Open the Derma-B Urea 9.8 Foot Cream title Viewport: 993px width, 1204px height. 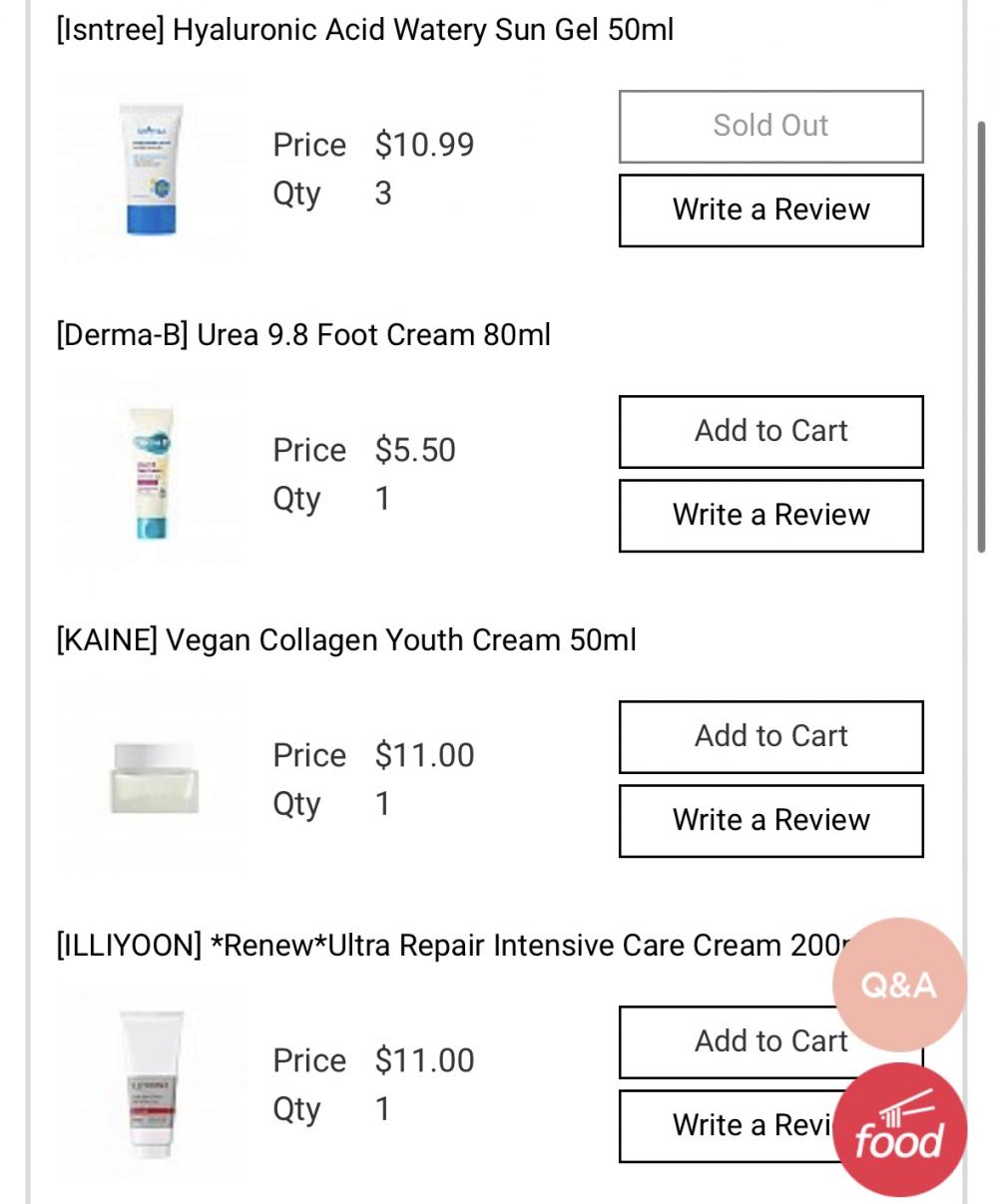click(303, 335)
